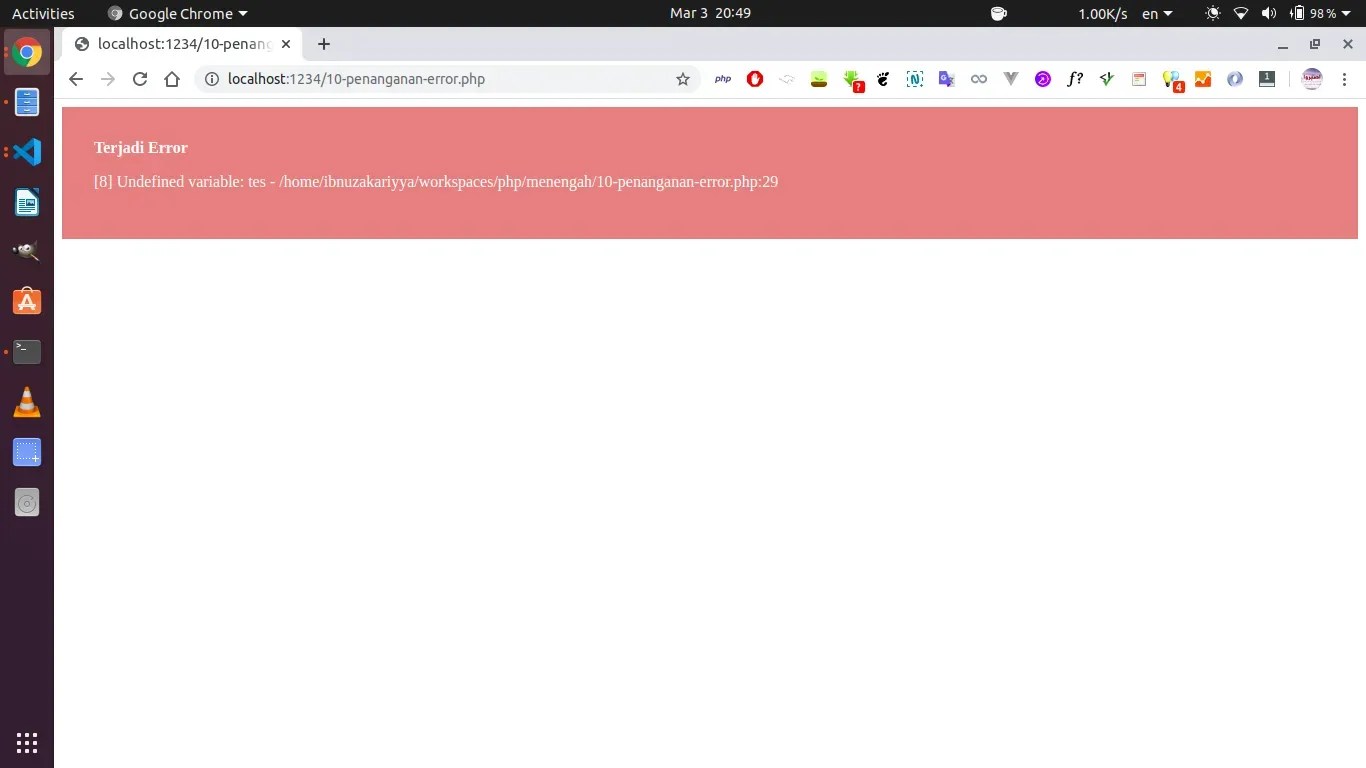Viewport: 1366px width, 768px height.
Task: Open the Show Applications grid button
Action: 26,743
